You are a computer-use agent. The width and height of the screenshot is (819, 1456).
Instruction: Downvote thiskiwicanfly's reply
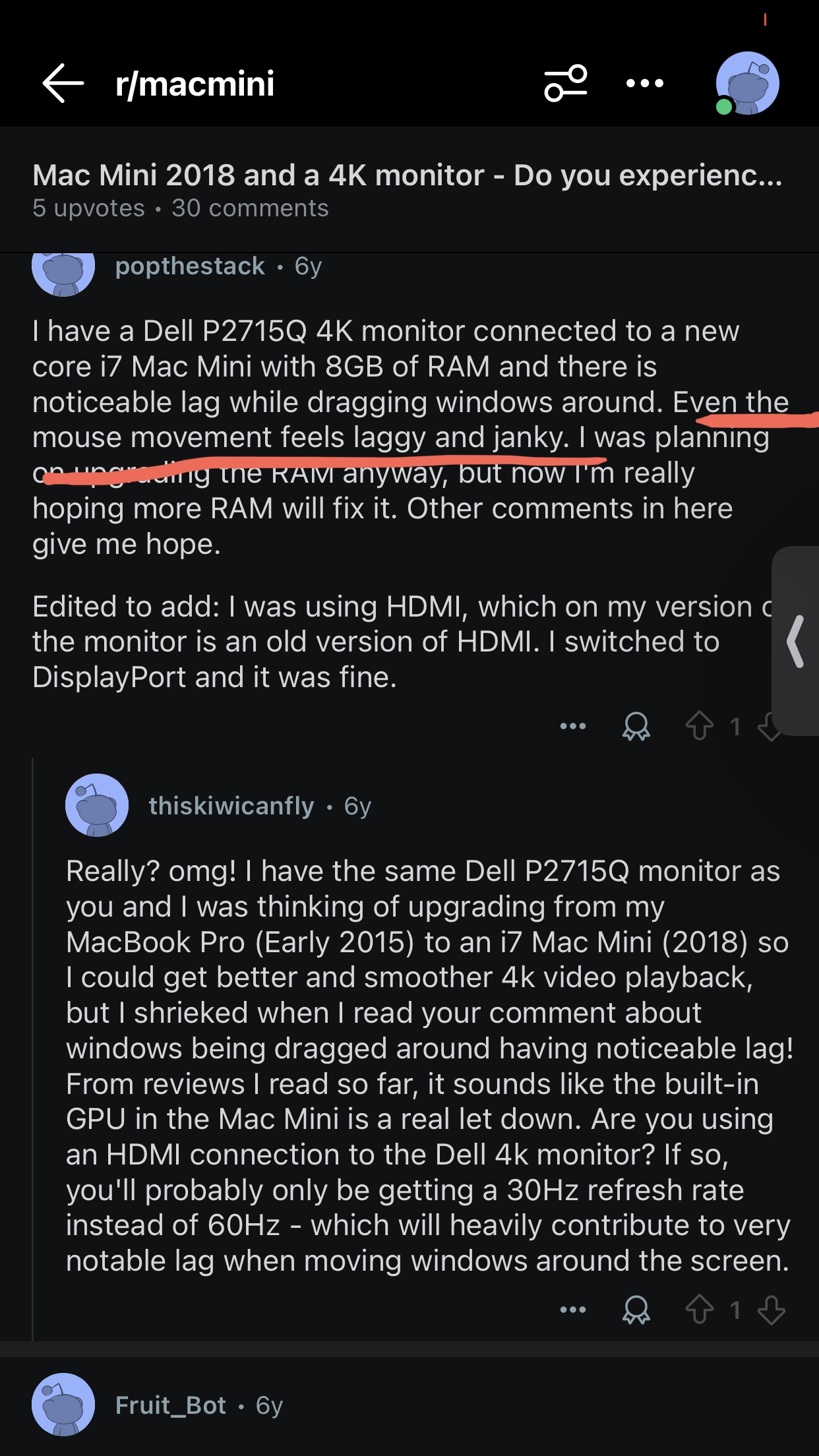[771, 1310]
